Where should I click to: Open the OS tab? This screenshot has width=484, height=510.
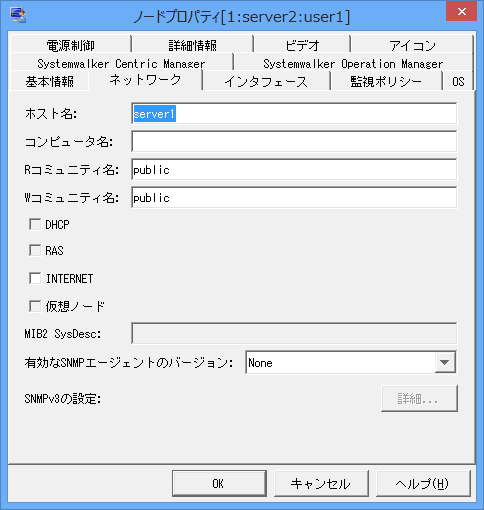point(458,81)
